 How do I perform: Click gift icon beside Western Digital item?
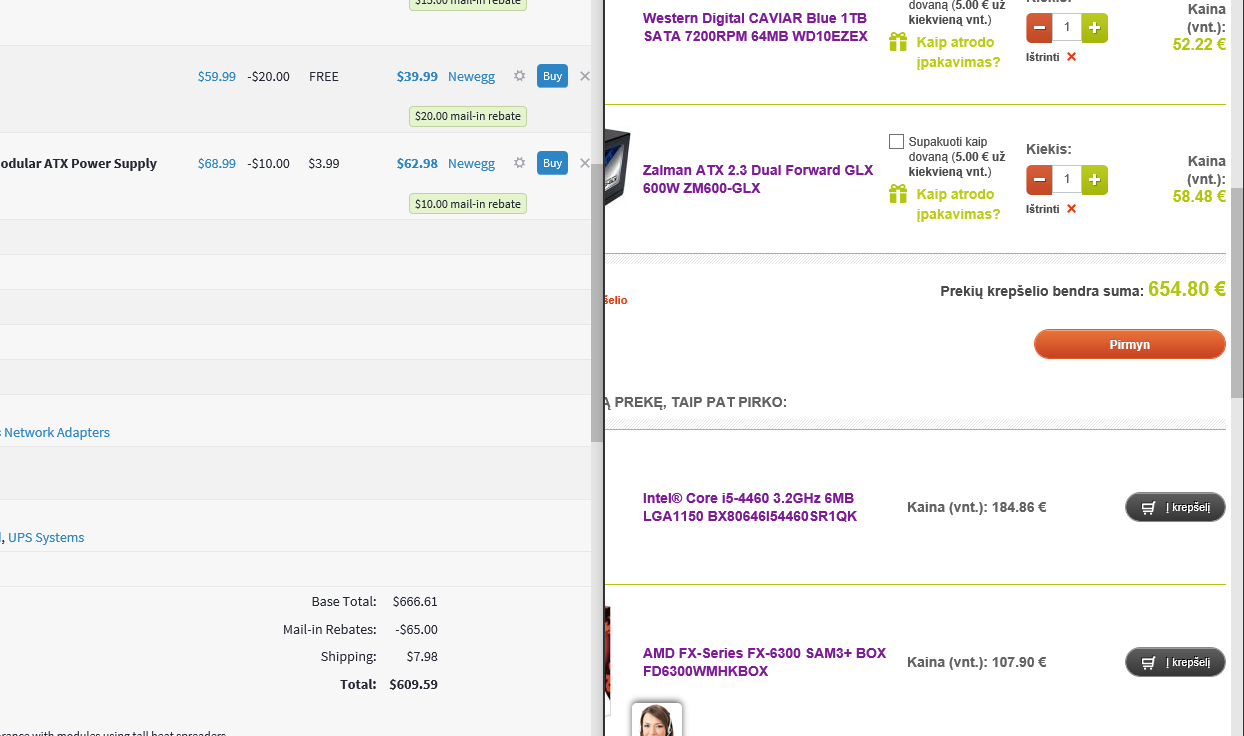tap(898, 42)
